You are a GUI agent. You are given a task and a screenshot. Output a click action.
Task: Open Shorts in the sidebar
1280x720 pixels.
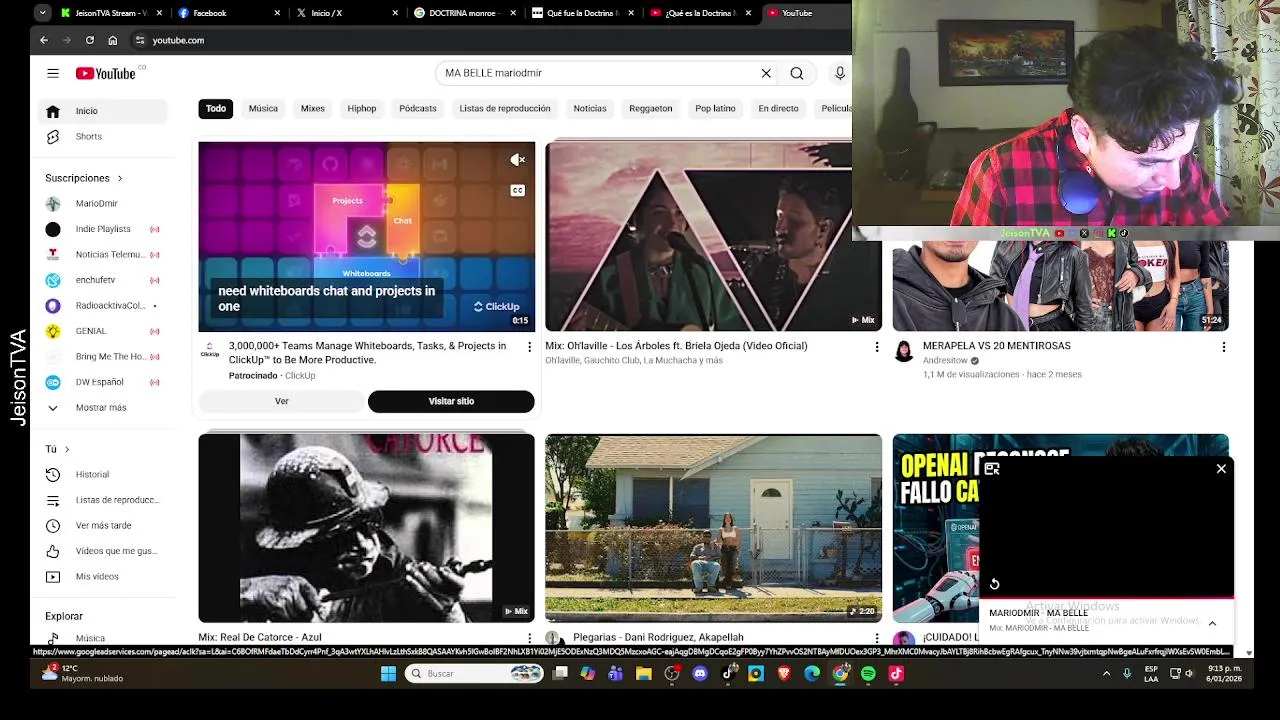tap(100, 136)
